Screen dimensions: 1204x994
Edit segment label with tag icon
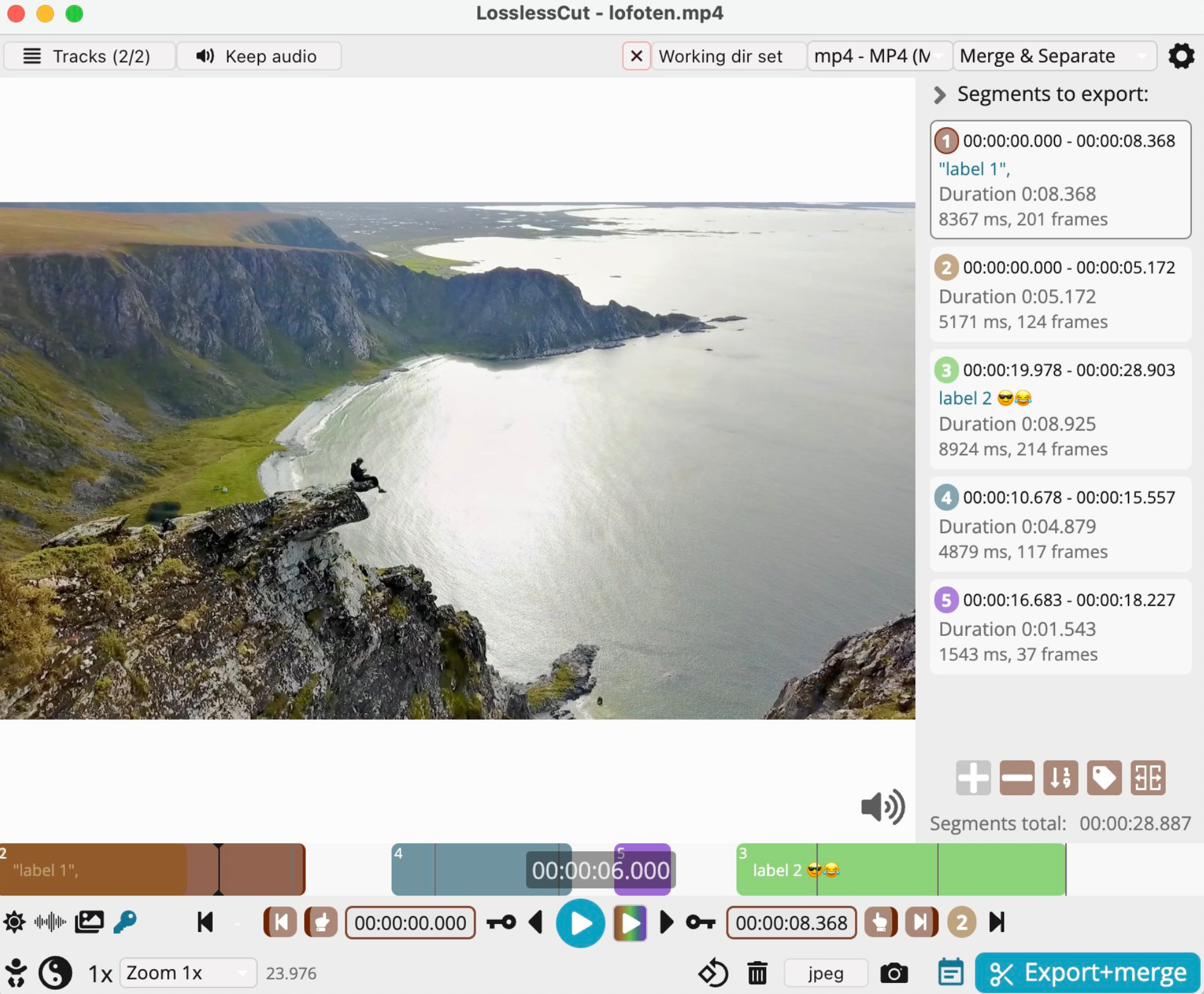1104,778
